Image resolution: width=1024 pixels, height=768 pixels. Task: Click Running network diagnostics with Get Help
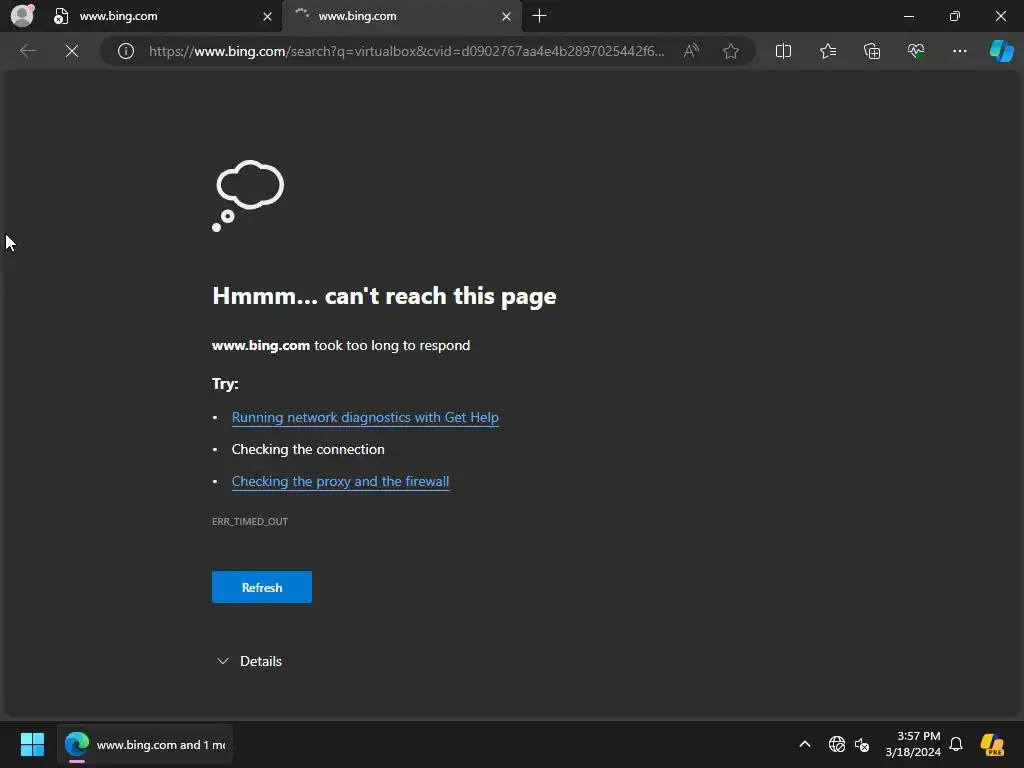point(365,417)
